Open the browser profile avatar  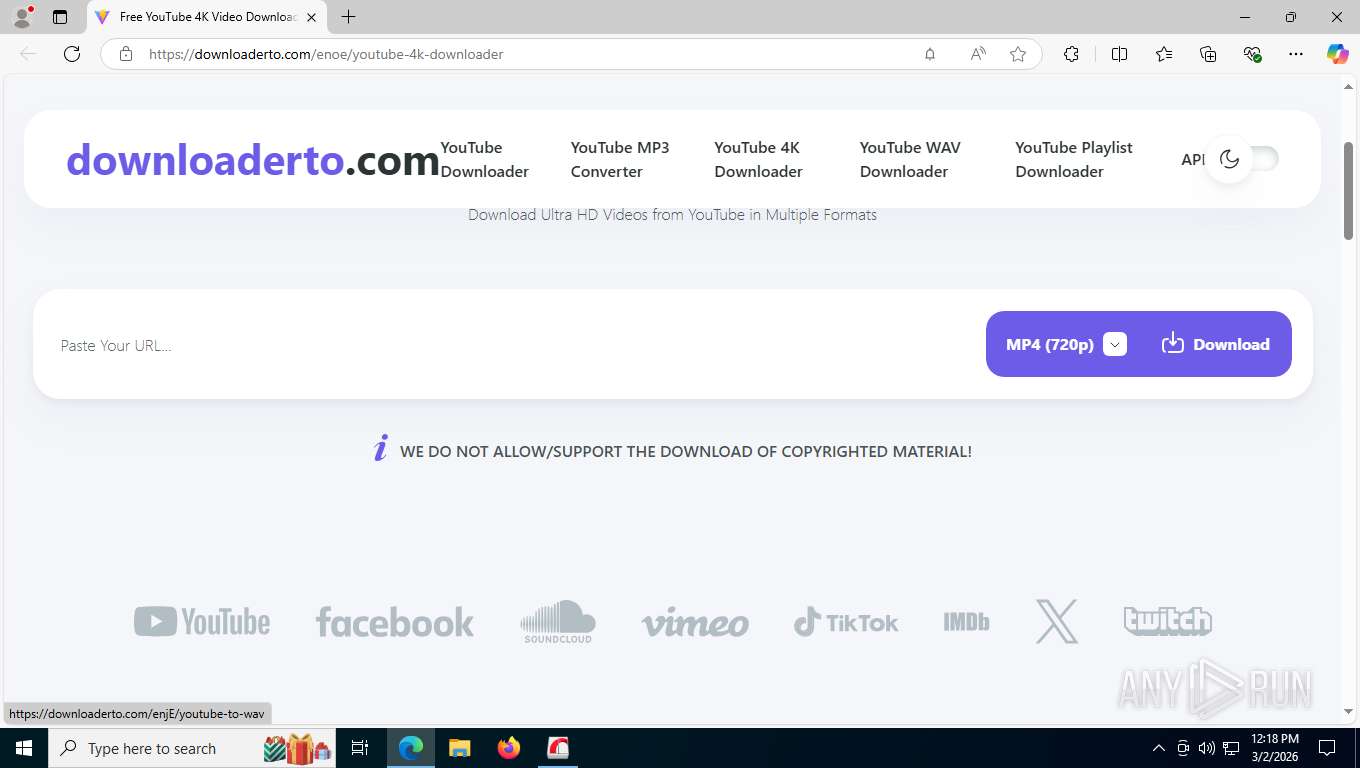[x=22, y=17]
